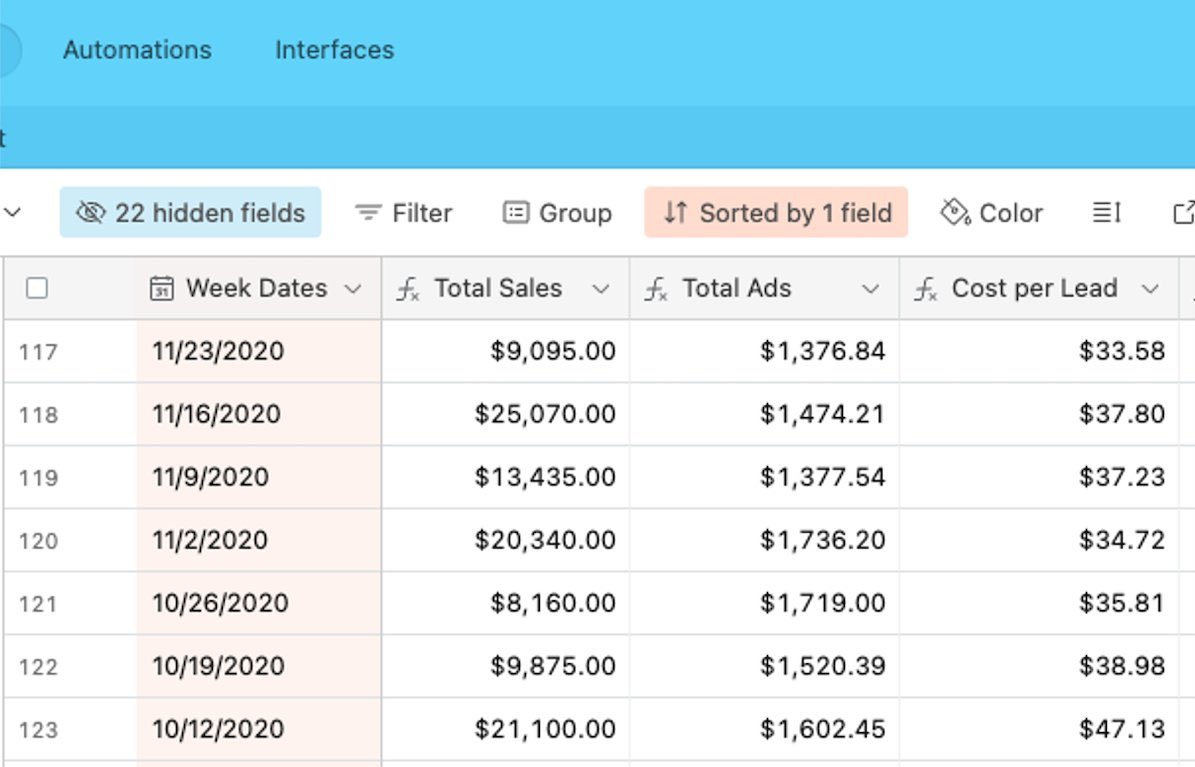Open the Group options
1195x767 pixels.
click(x=557, y=213)
